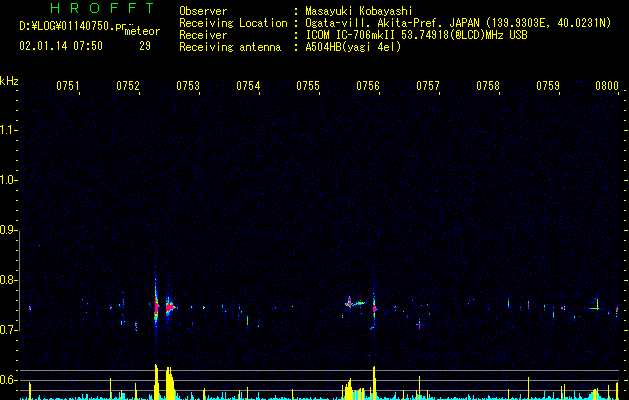The image size is (629, 400).
Task: Click the Receiving antenna label
Action: tap(230, 47)
